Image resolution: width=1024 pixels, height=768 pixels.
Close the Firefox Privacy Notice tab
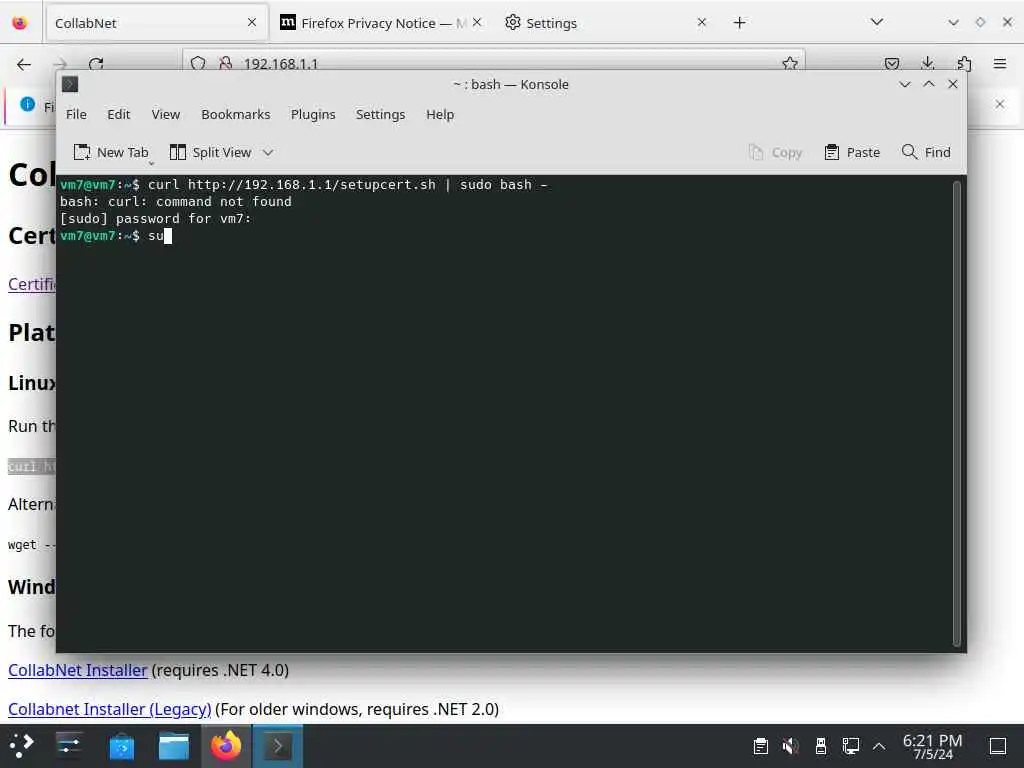point(477,22)
